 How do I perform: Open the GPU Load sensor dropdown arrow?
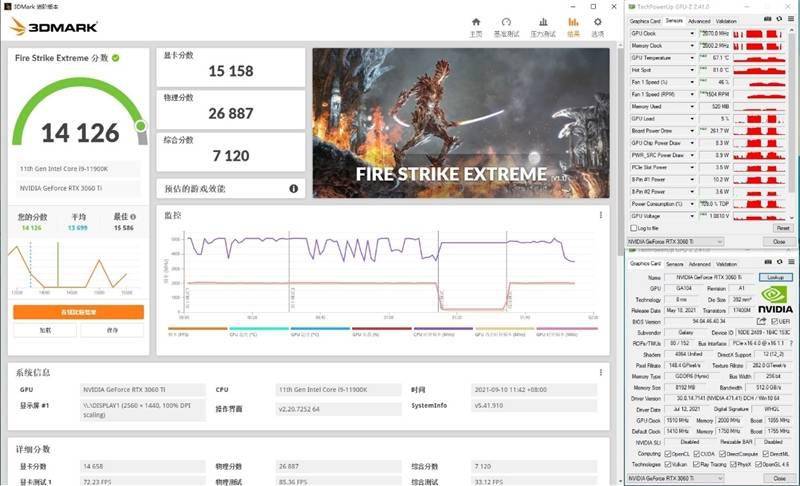[x=692, y=118]
